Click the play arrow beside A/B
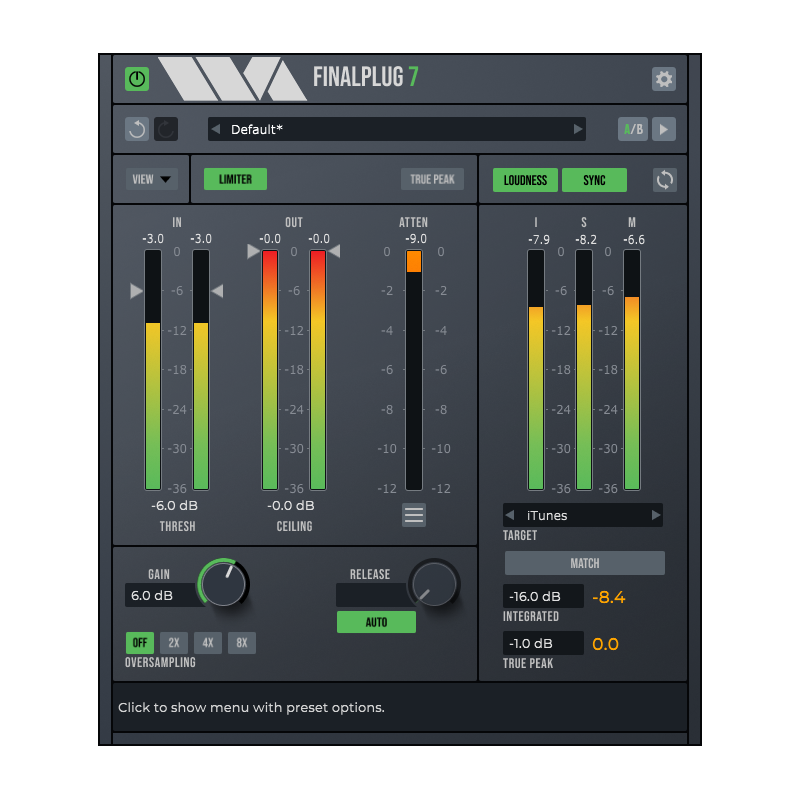Image resolution: width=800 pixels, height=800 pixels. click(663, 129)
